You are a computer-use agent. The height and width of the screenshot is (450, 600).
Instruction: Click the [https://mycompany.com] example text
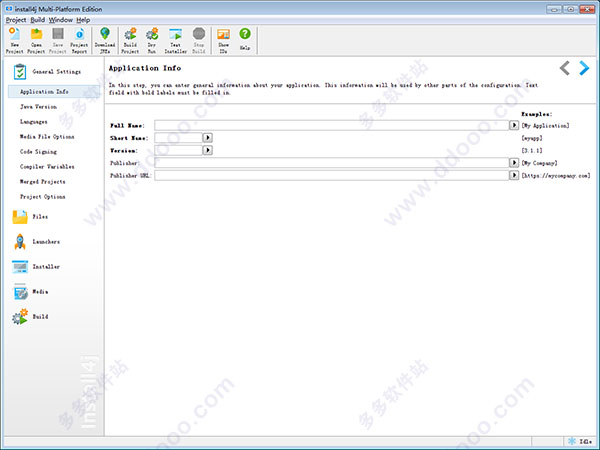[x=556, y=176]
